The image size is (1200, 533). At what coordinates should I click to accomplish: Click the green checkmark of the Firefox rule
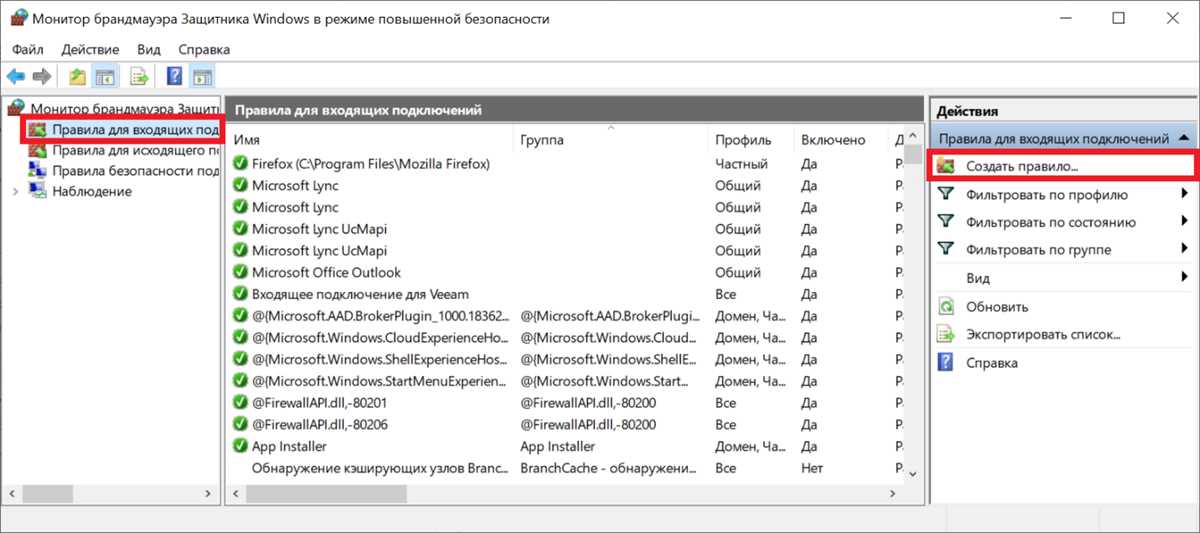[x=240, y=163]
